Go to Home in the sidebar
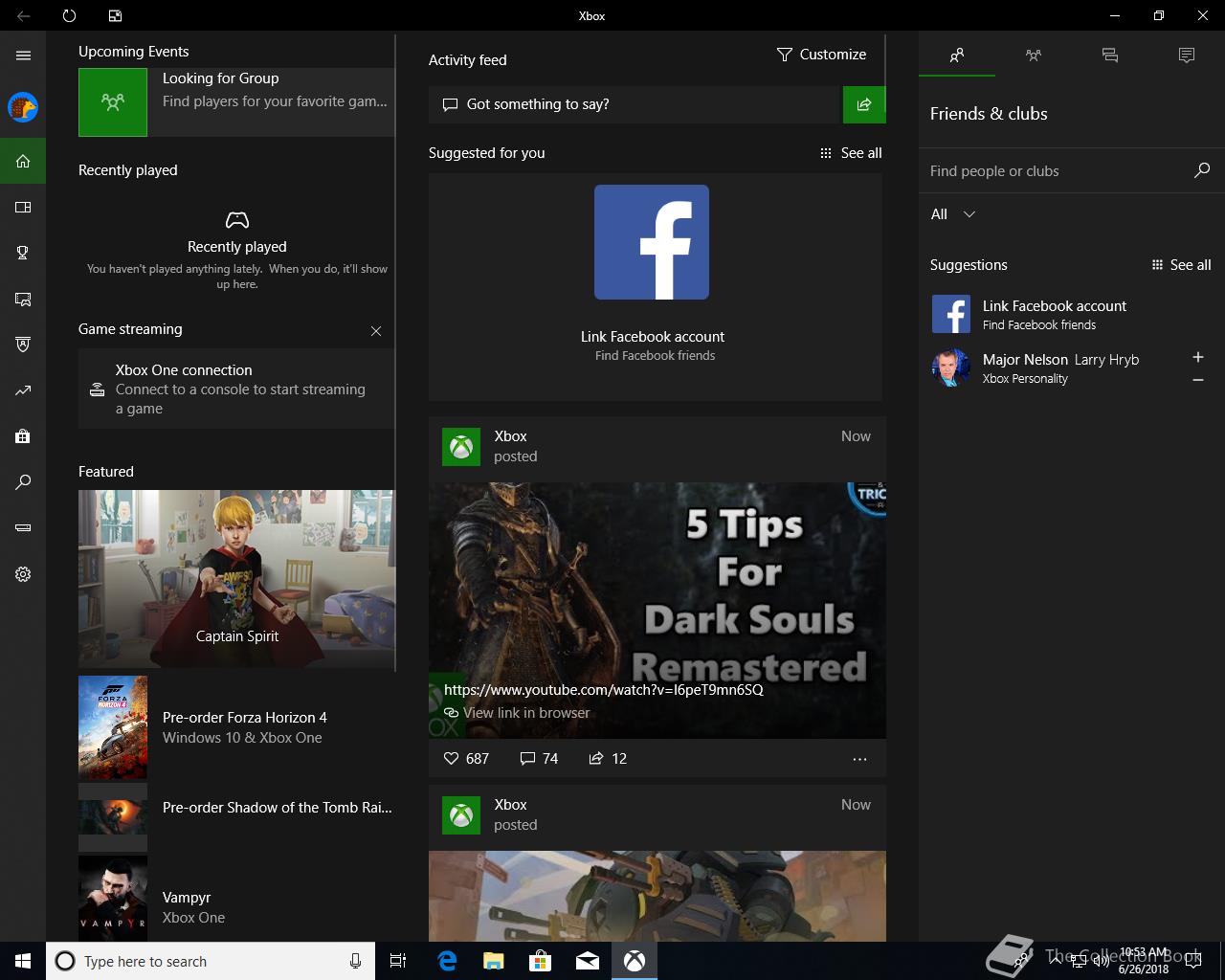 pos(23,161)
